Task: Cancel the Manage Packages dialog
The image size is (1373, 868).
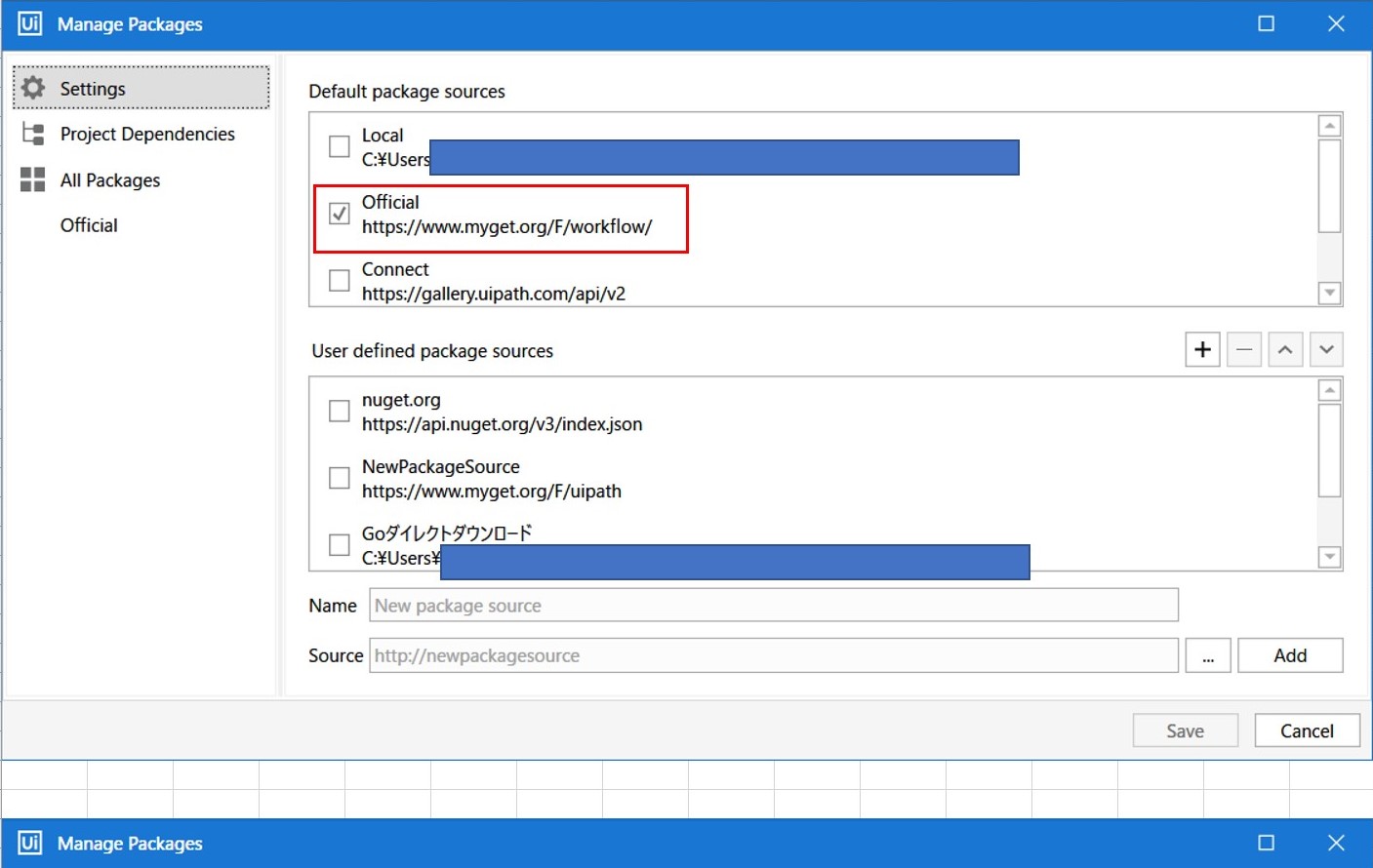Action: [x=1307, y=730]
